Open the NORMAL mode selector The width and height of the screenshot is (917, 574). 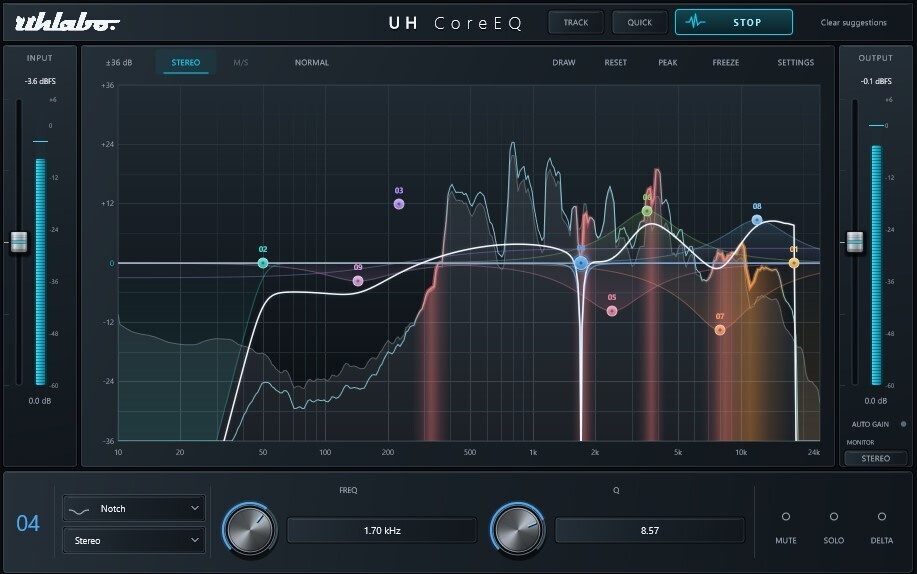tap(312, 63)
